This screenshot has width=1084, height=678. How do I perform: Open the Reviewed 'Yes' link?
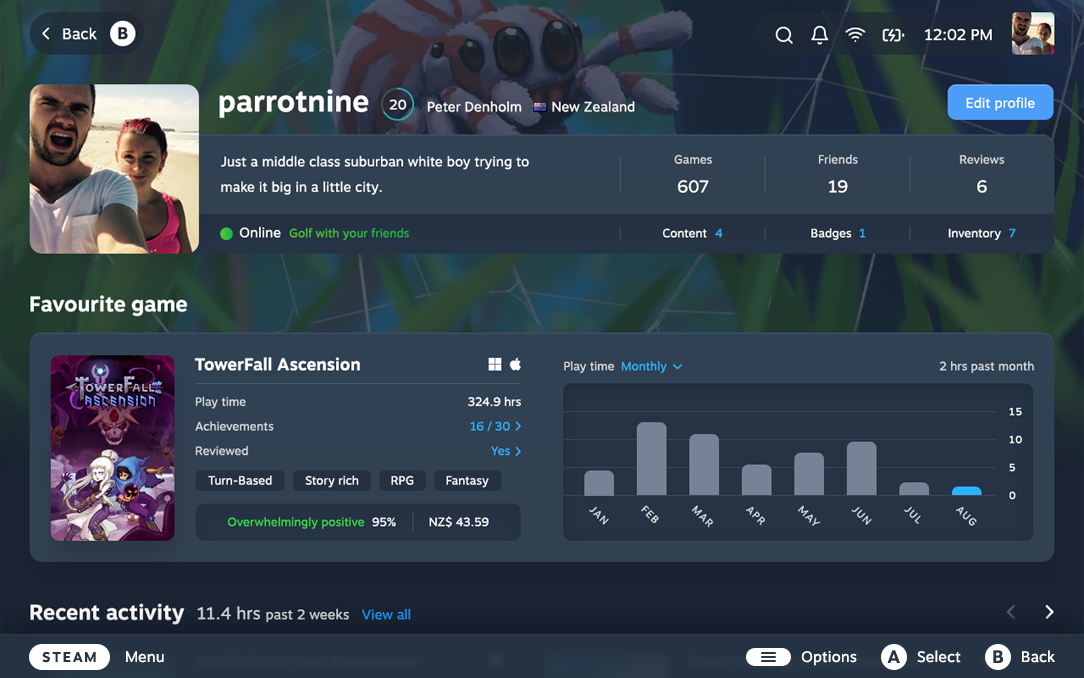point(505,451)
